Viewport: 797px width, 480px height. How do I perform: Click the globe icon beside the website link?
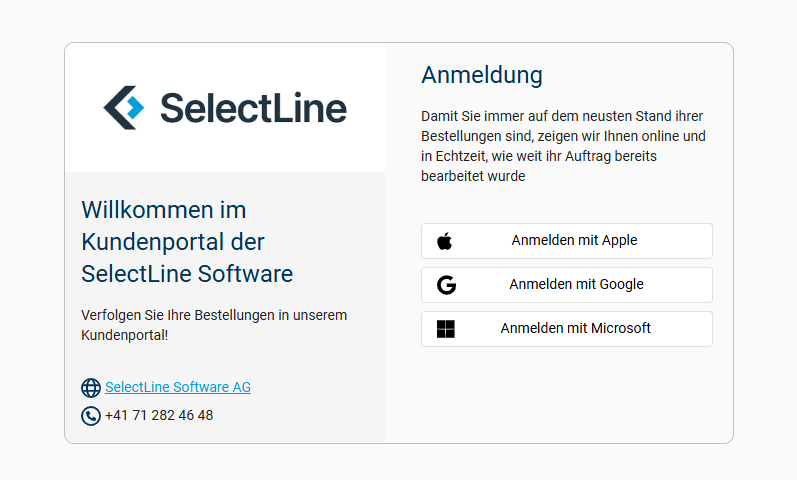point(91,388)
